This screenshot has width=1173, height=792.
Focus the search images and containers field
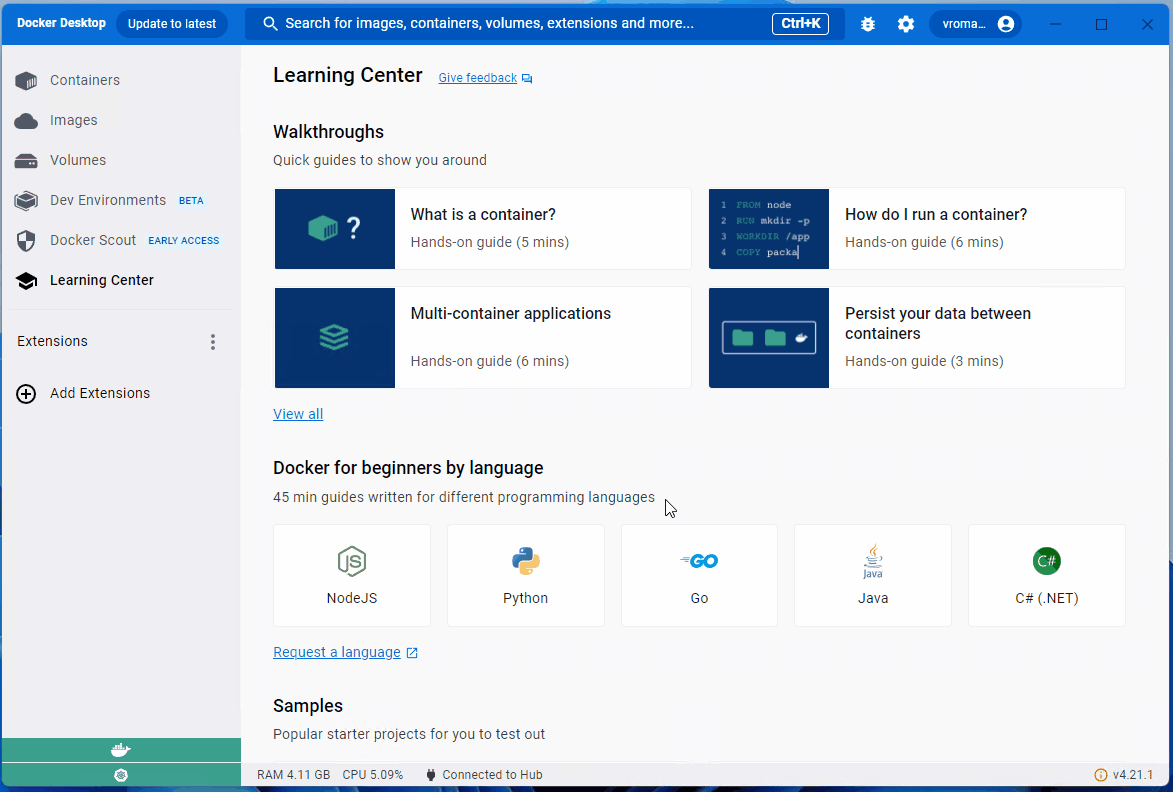[x=545, y=24]
